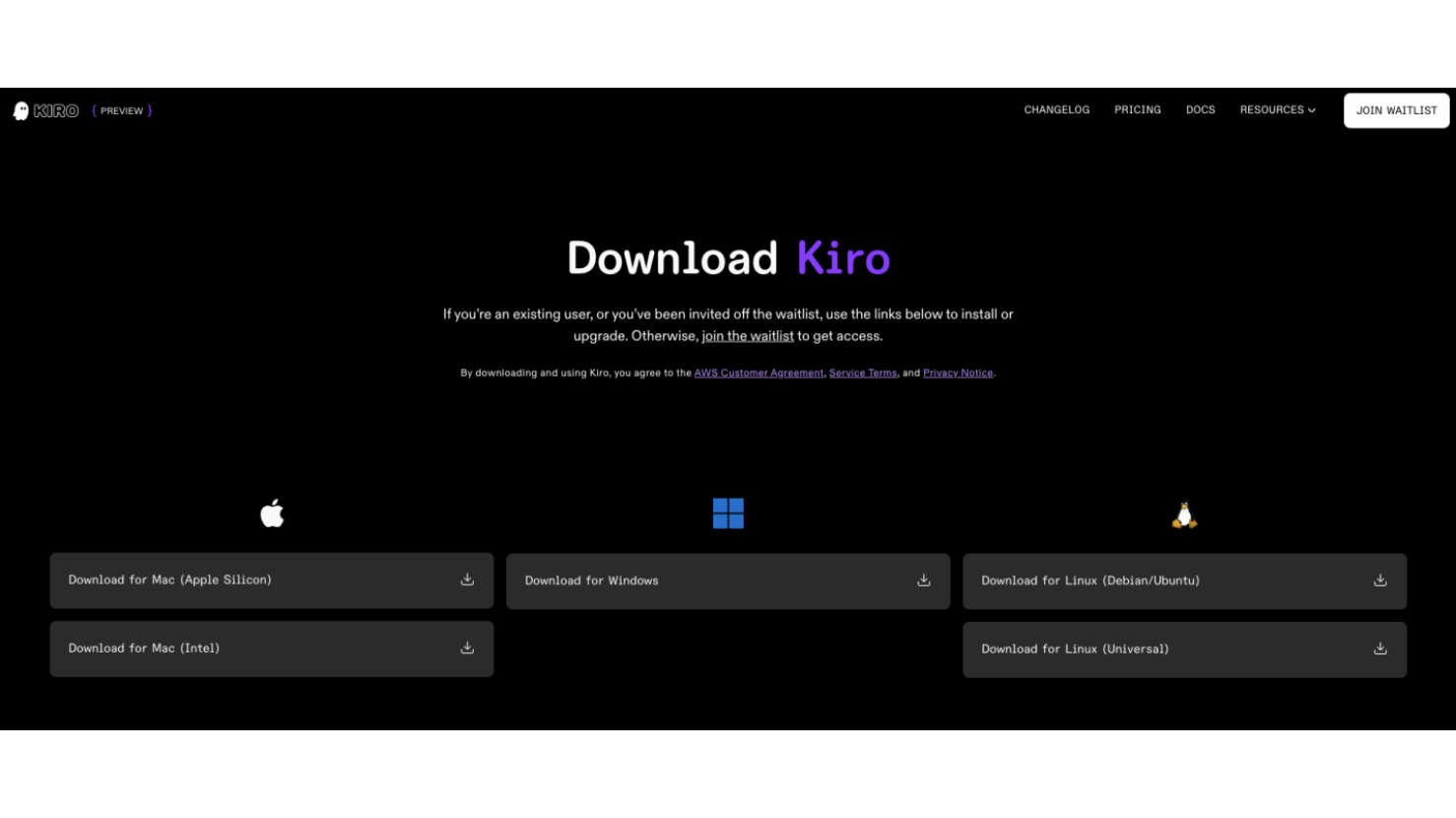Click the Linux penguin icon
Image resolution: width=1456 pixels, height=818 pixels.
[1184, 515]
